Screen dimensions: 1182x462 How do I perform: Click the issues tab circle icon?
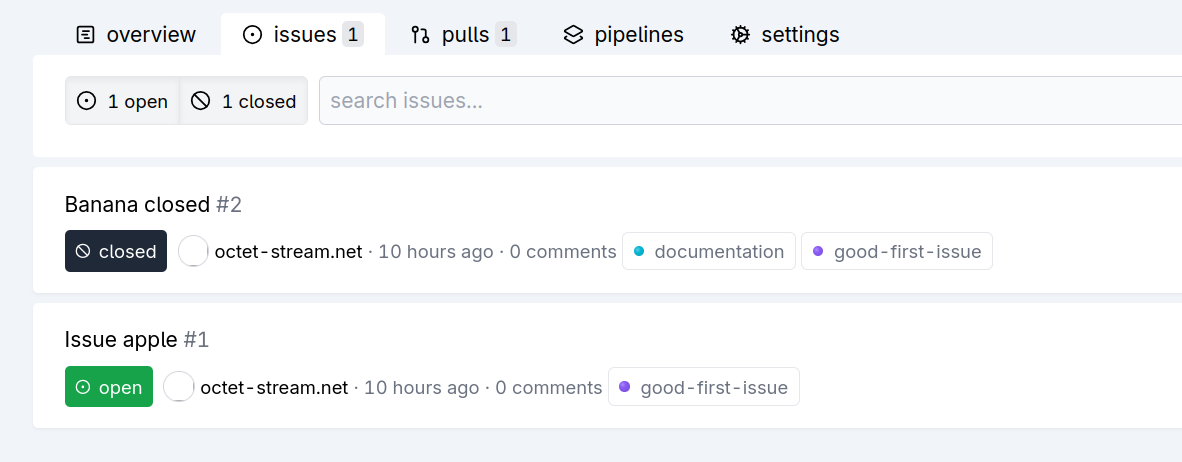click(x=253, y=35)
